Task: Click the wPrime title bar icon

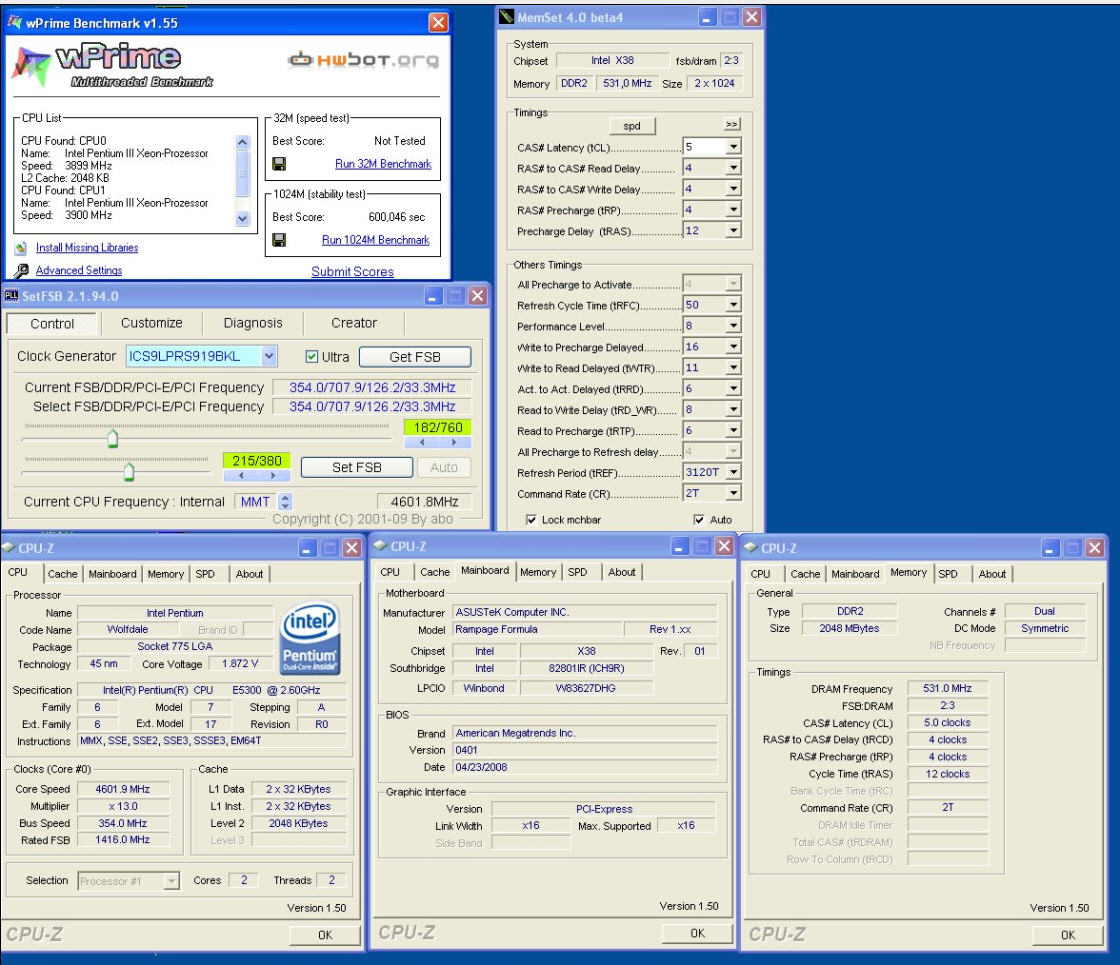Action: pyautogui.click(x=14, y=22)
